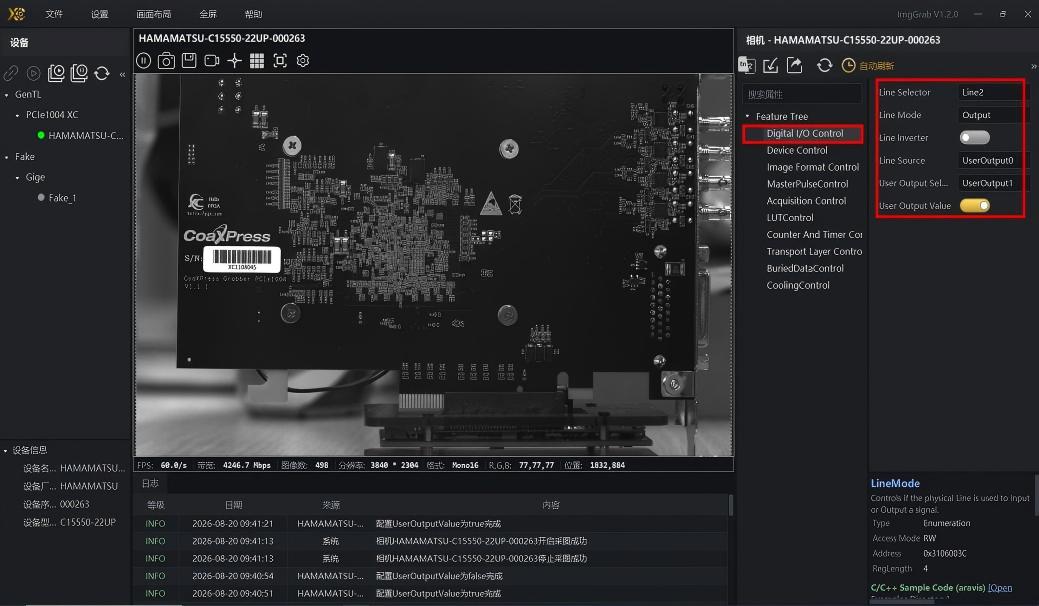1039x606 pixels.
Task: Collapse the devices panel with the double chevron
Action: click(123, 74)
